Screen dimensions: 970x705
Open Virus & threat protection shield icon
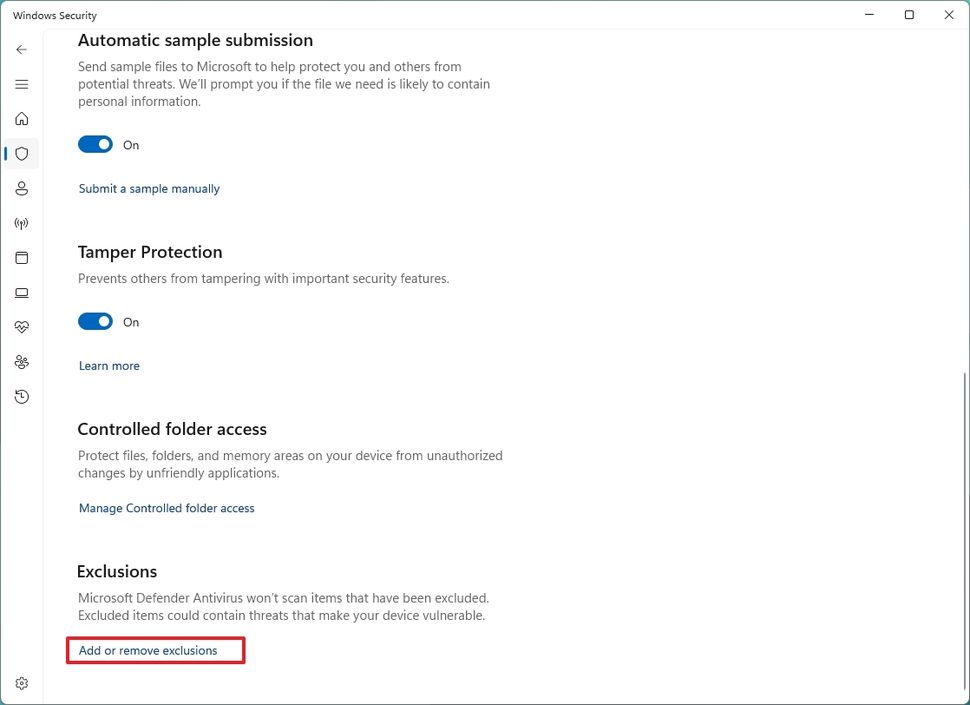point(22,154)
